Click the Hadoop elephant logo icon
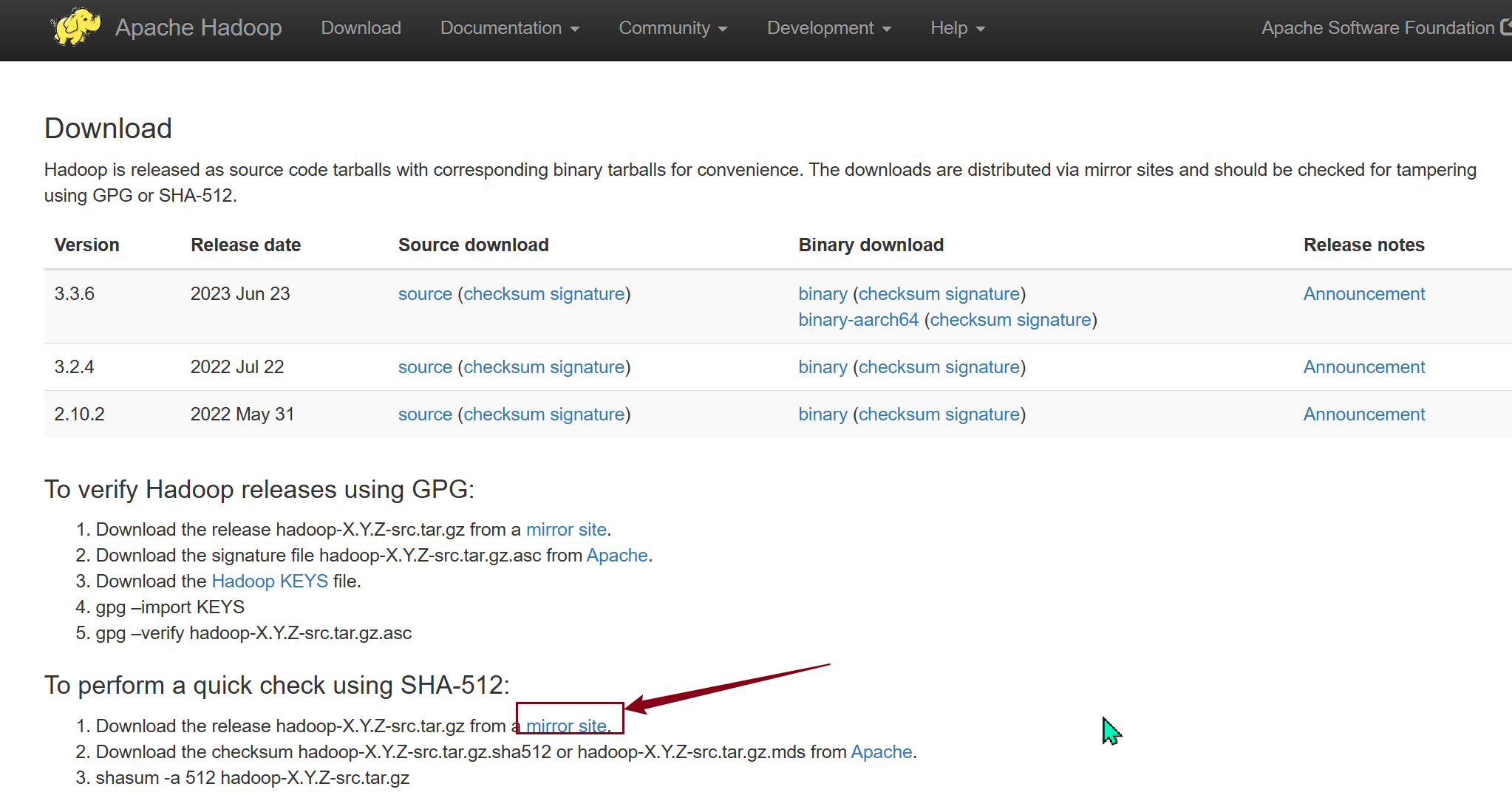 pyautogui.click(x=75, y=27)
